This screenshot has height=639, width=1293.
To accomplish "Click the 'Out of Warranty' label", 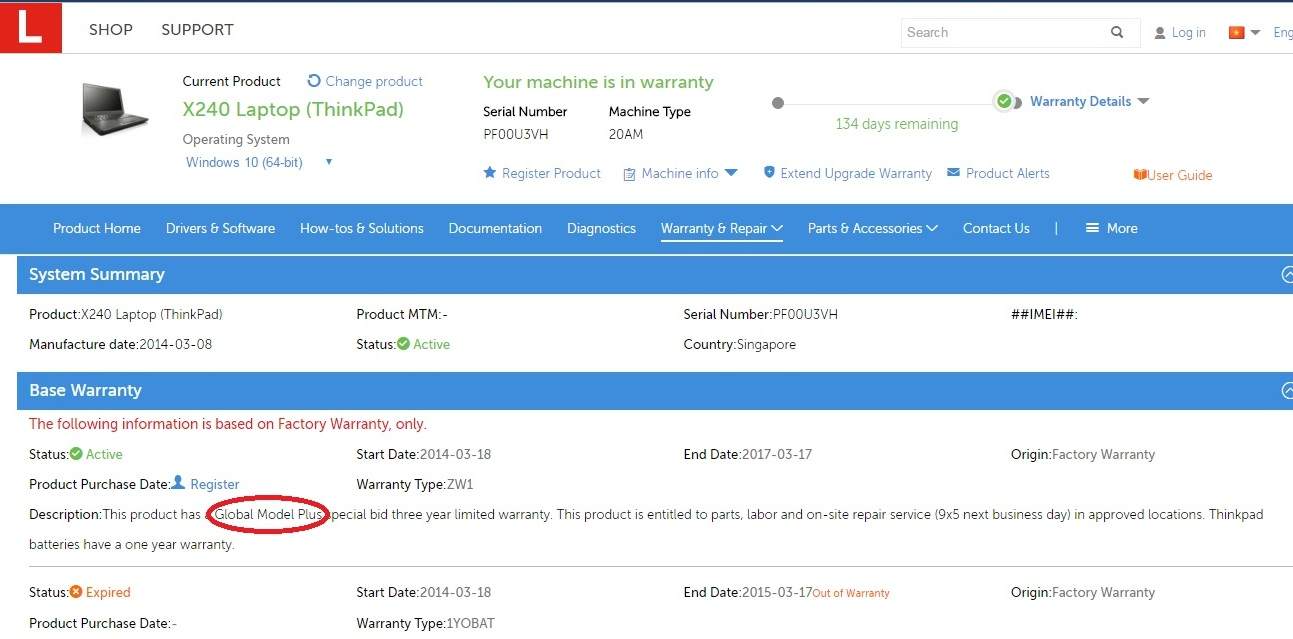I will pos(851,593).
